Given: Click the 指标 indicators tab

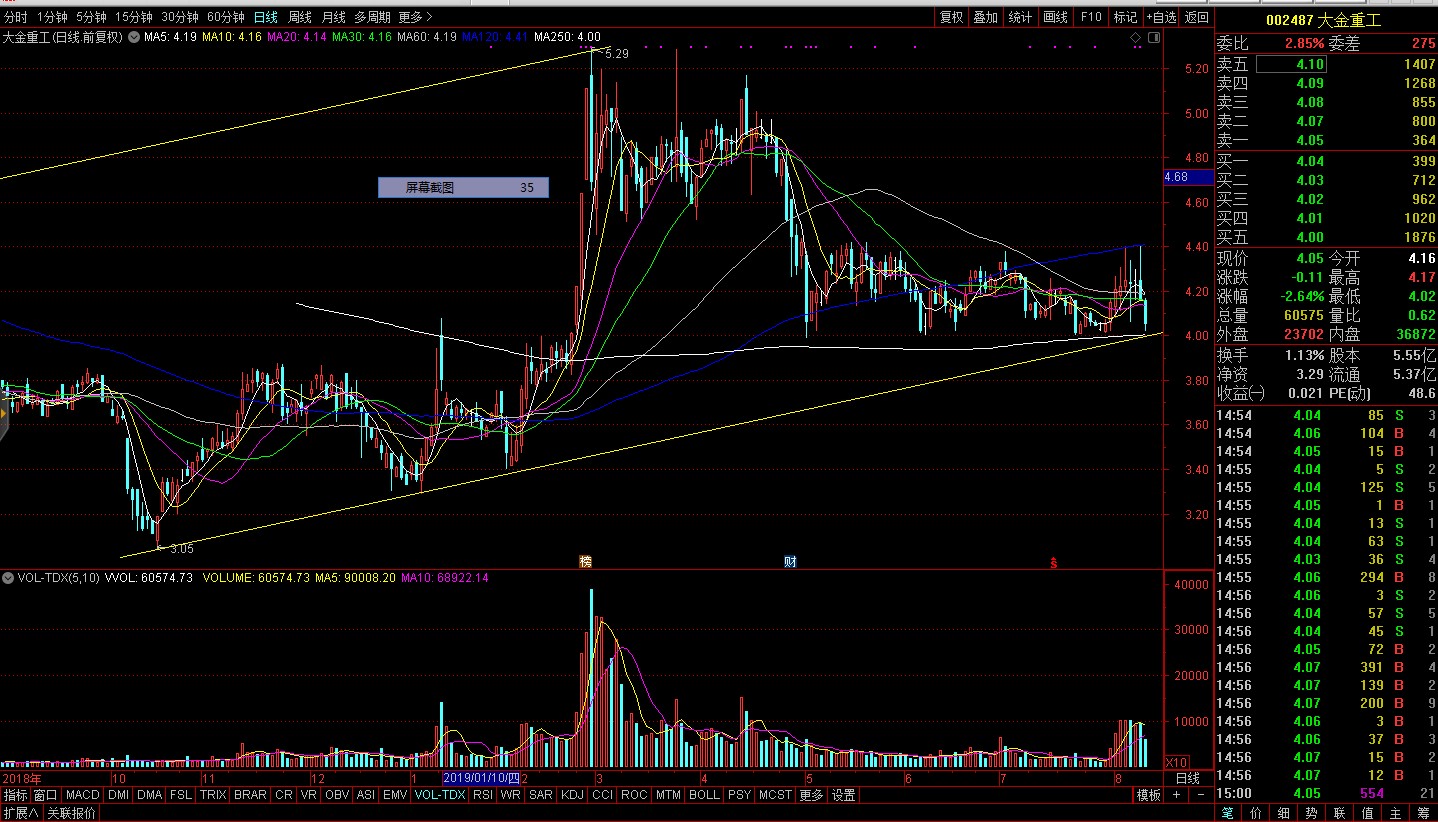Looking at the screenshot, I should click(16, 795).
